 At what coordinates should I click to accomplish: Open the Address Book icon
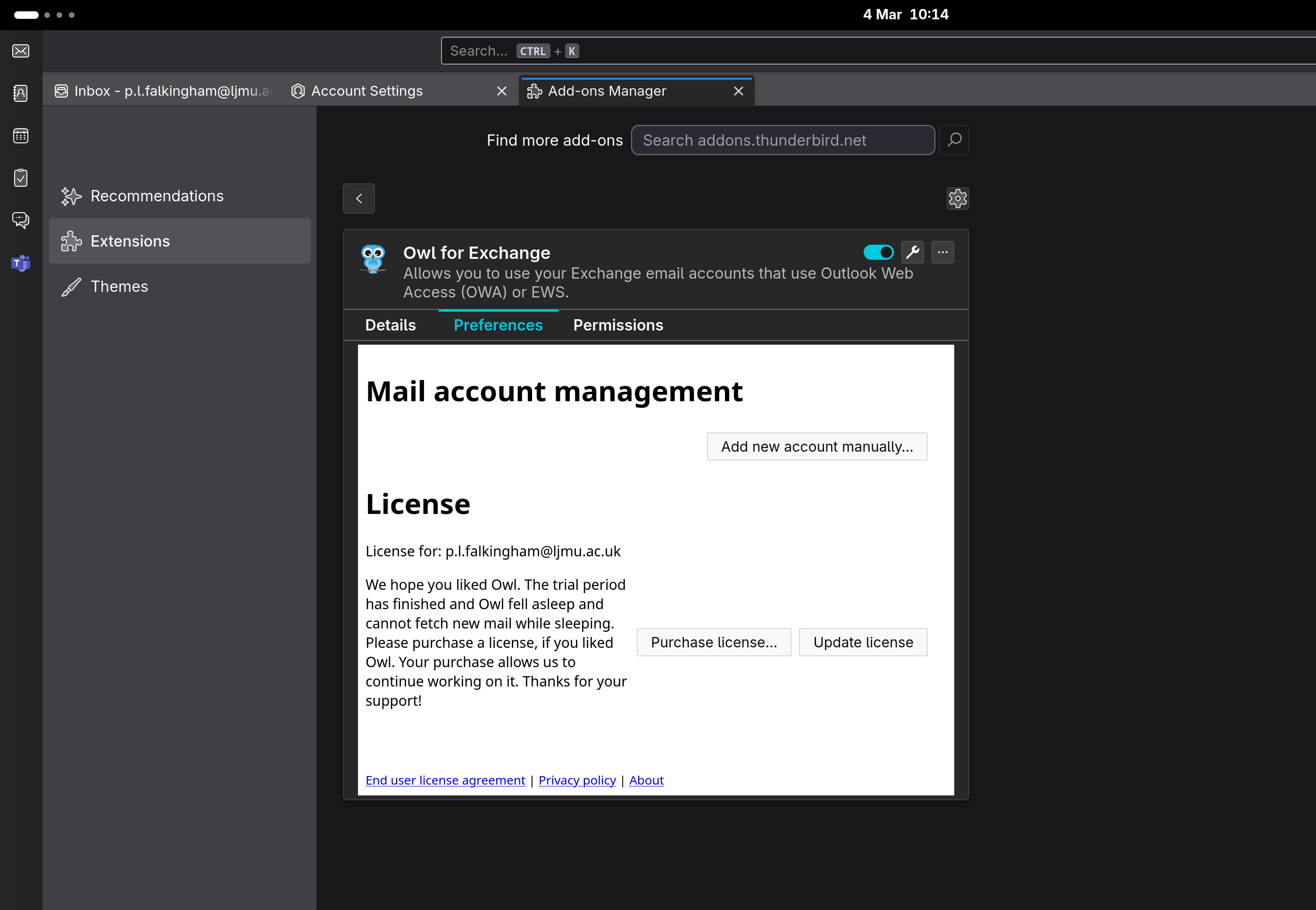21,93
